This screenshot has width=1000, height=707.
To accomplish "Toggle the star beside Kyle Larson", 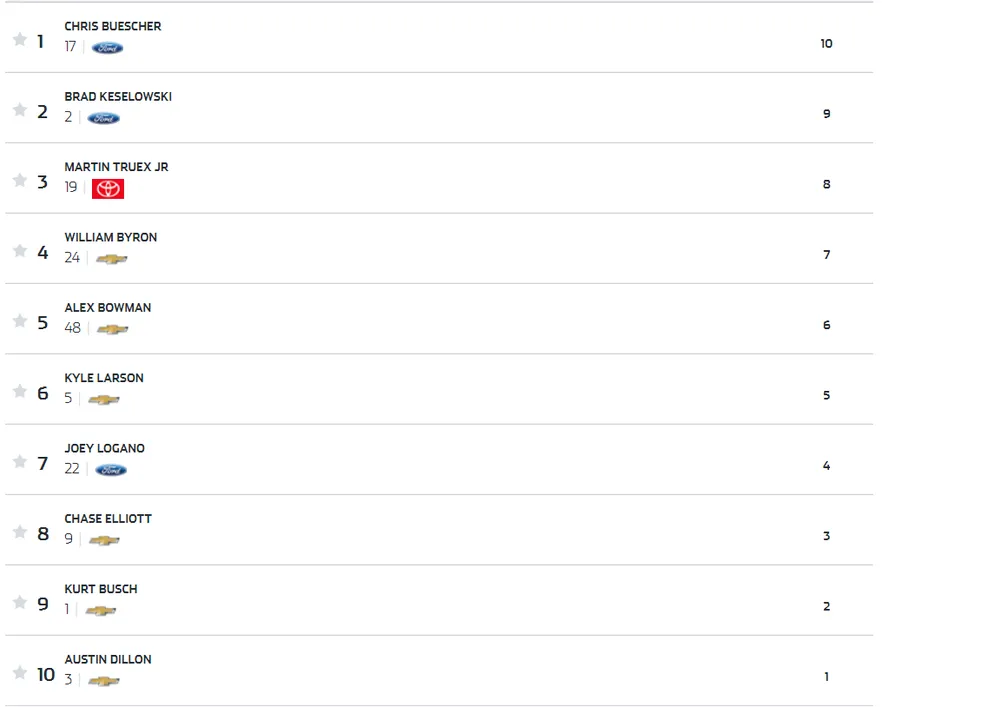I will [x=19, y=391].
